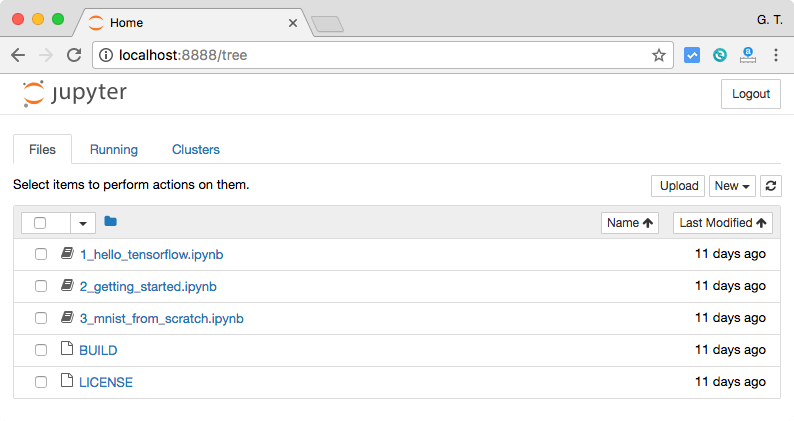Click the Jupyter logo
This screenshot has width=794, height=421.
tap(74, 93)
